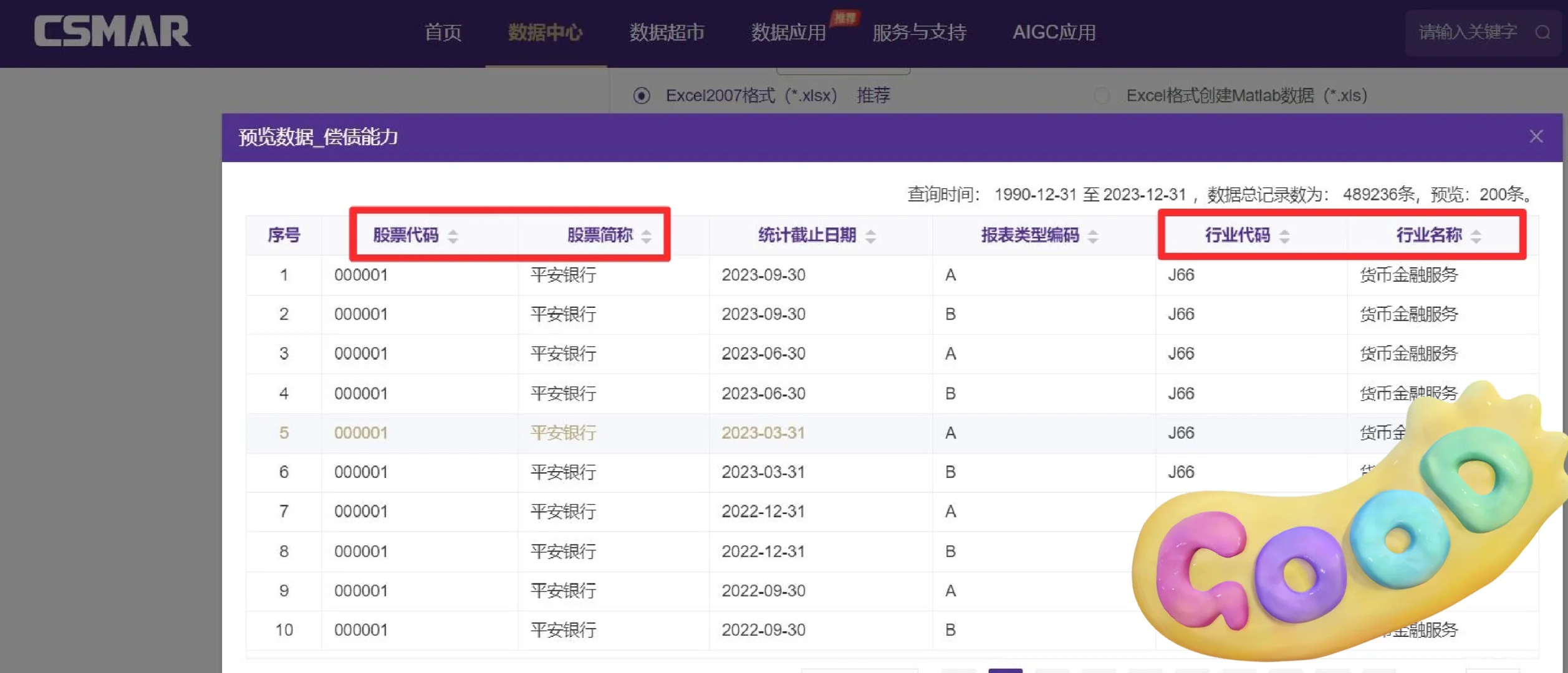This screenshot has height=673, width=1568.
Task: Select Excel格式创建Matlab数据 (*.xls) radio button
Action: (x=1102, y=96)
